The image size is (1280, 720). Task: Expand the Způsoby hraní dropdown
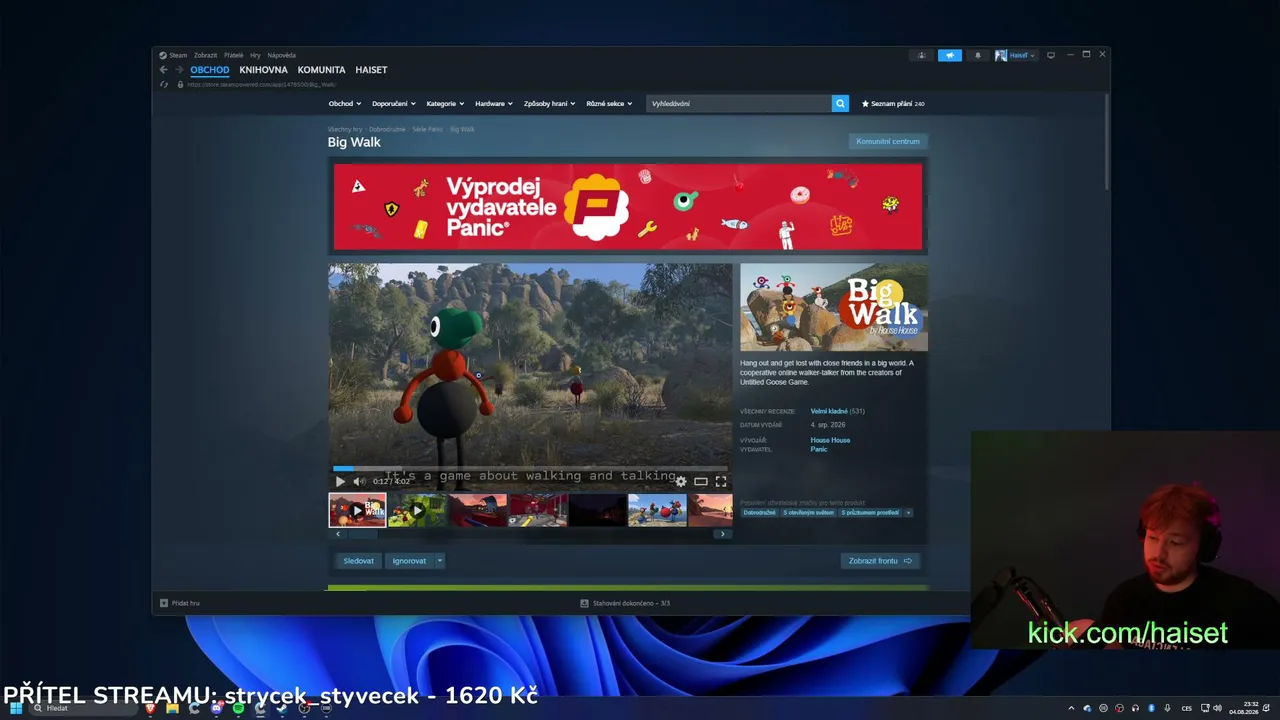click(549, 103)
